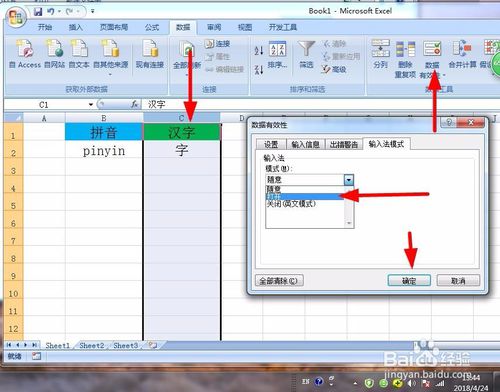
Task: Click the select-all corner of the sheet
Action: point(14,118)
